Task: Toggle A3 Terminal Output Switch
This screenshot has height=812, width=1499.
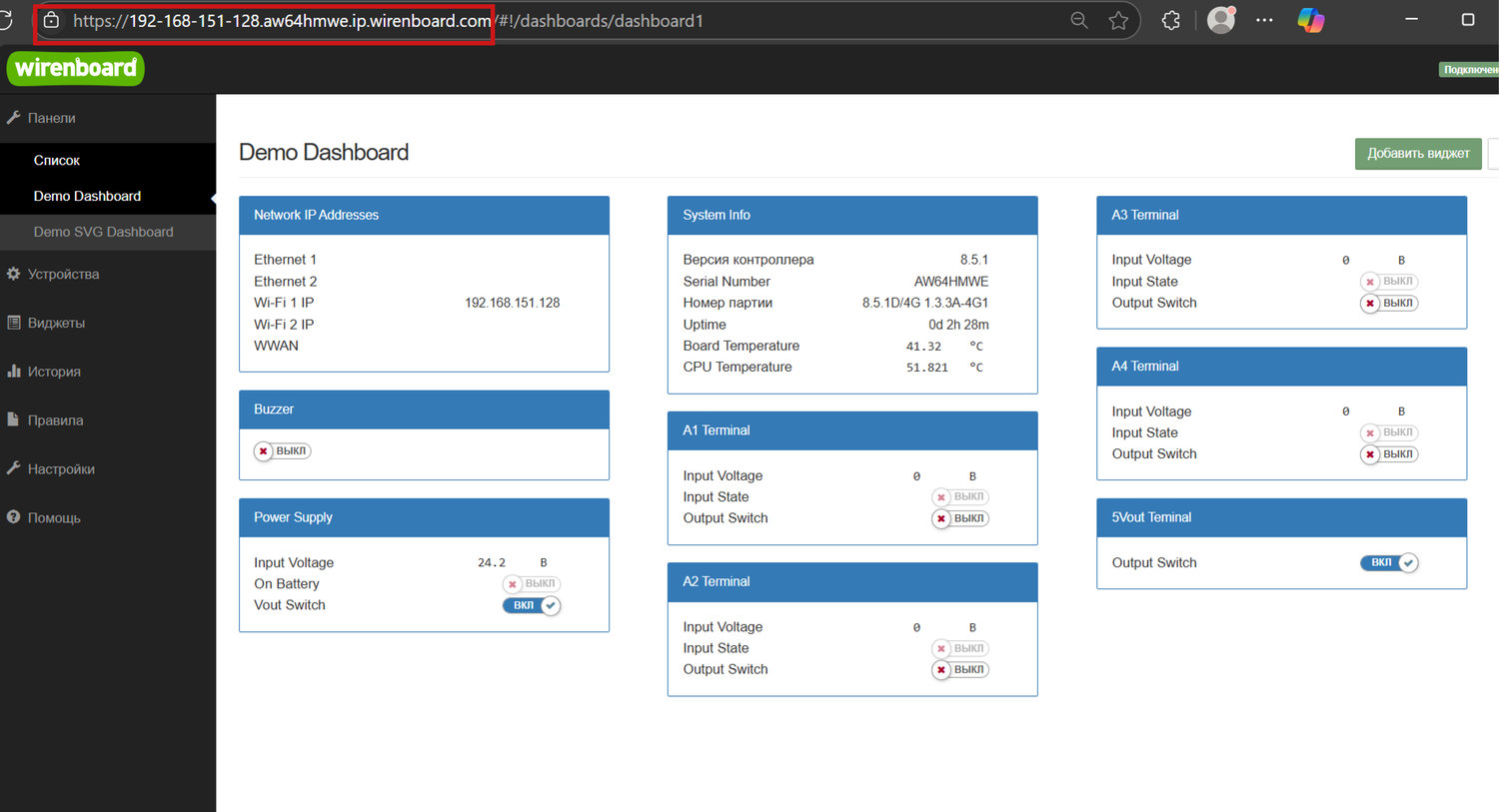Action: coord(1389,304)
